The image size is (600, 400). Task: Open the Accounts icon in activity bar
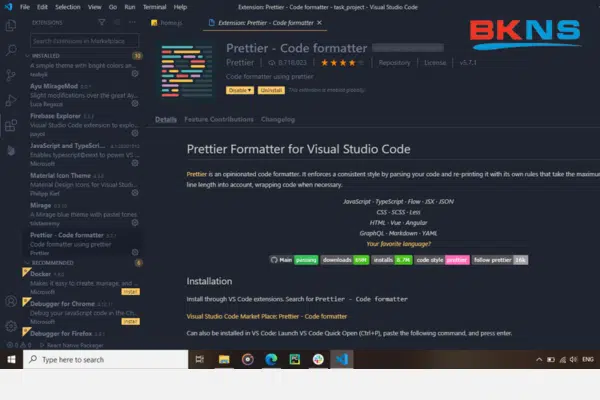[x=11, y=301]
